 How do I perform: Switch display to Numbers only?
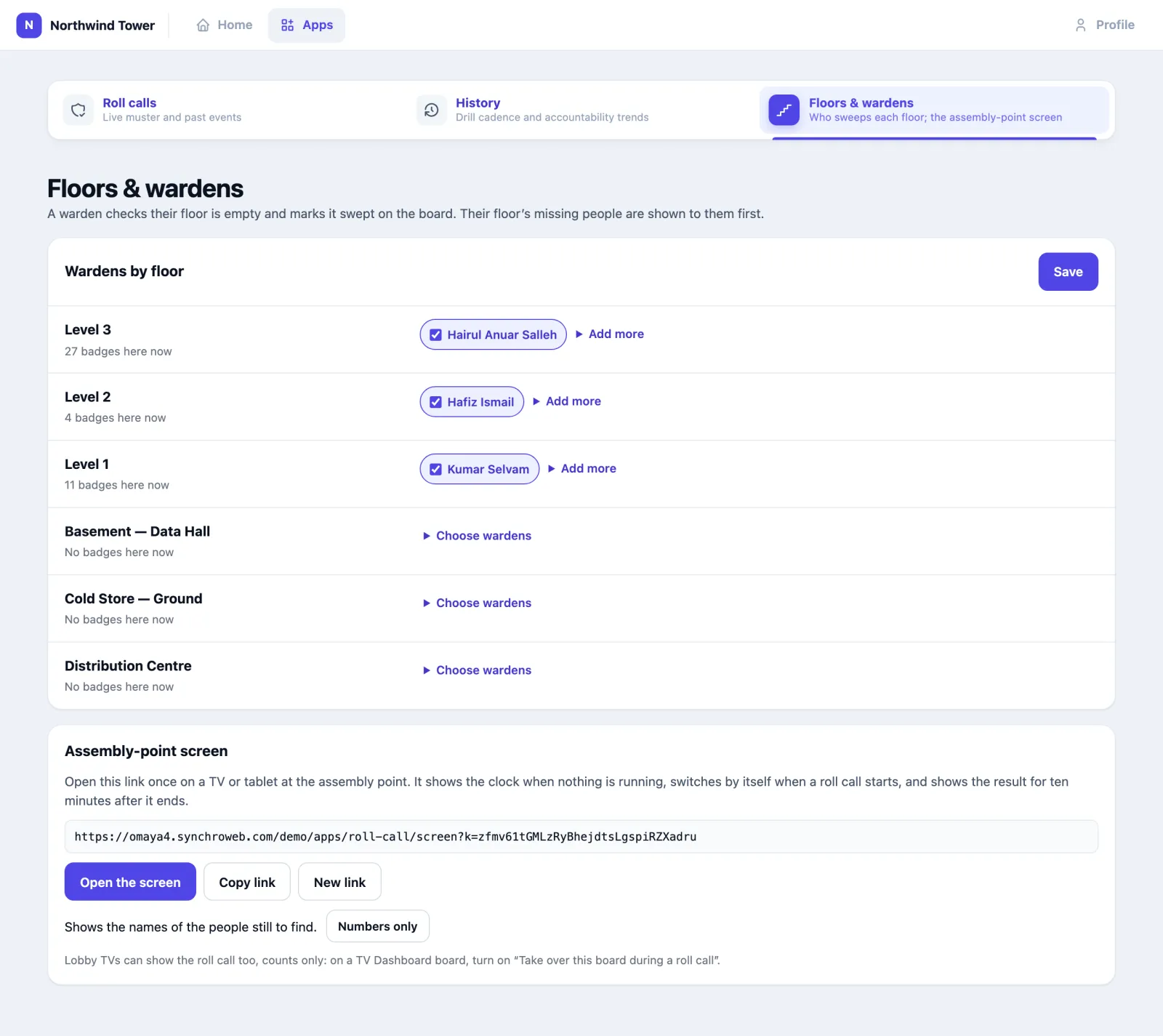(x=378, y=926)
